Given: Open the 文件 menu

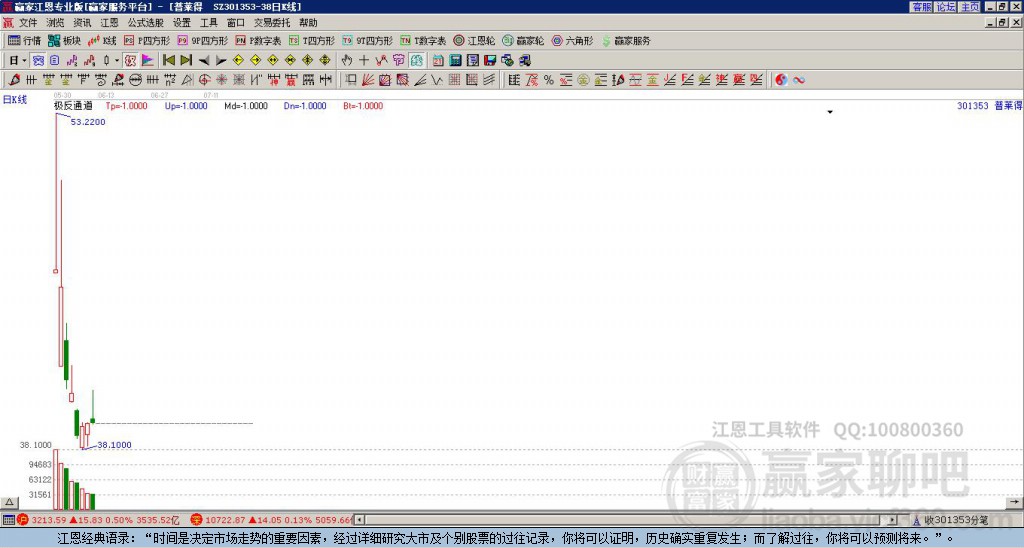Looking at the screenshot, I should [x=28, y=23].
